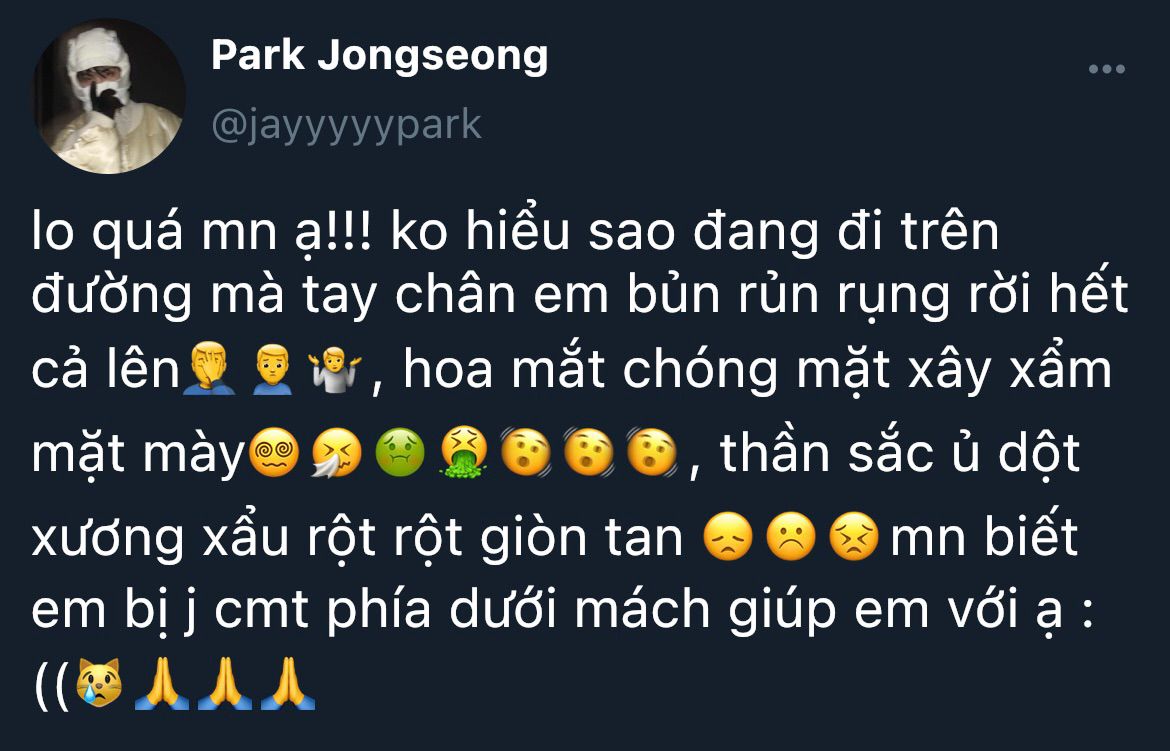Click the slightly frowning face emoji
1170x751 pixels.
[x=792, y=536]
